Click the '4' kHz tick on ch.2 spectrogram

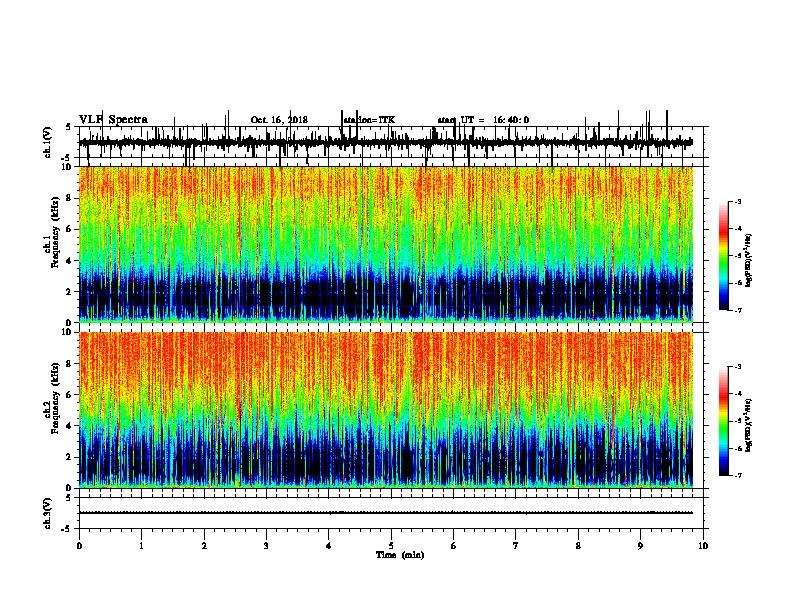(x=69, y=426)
